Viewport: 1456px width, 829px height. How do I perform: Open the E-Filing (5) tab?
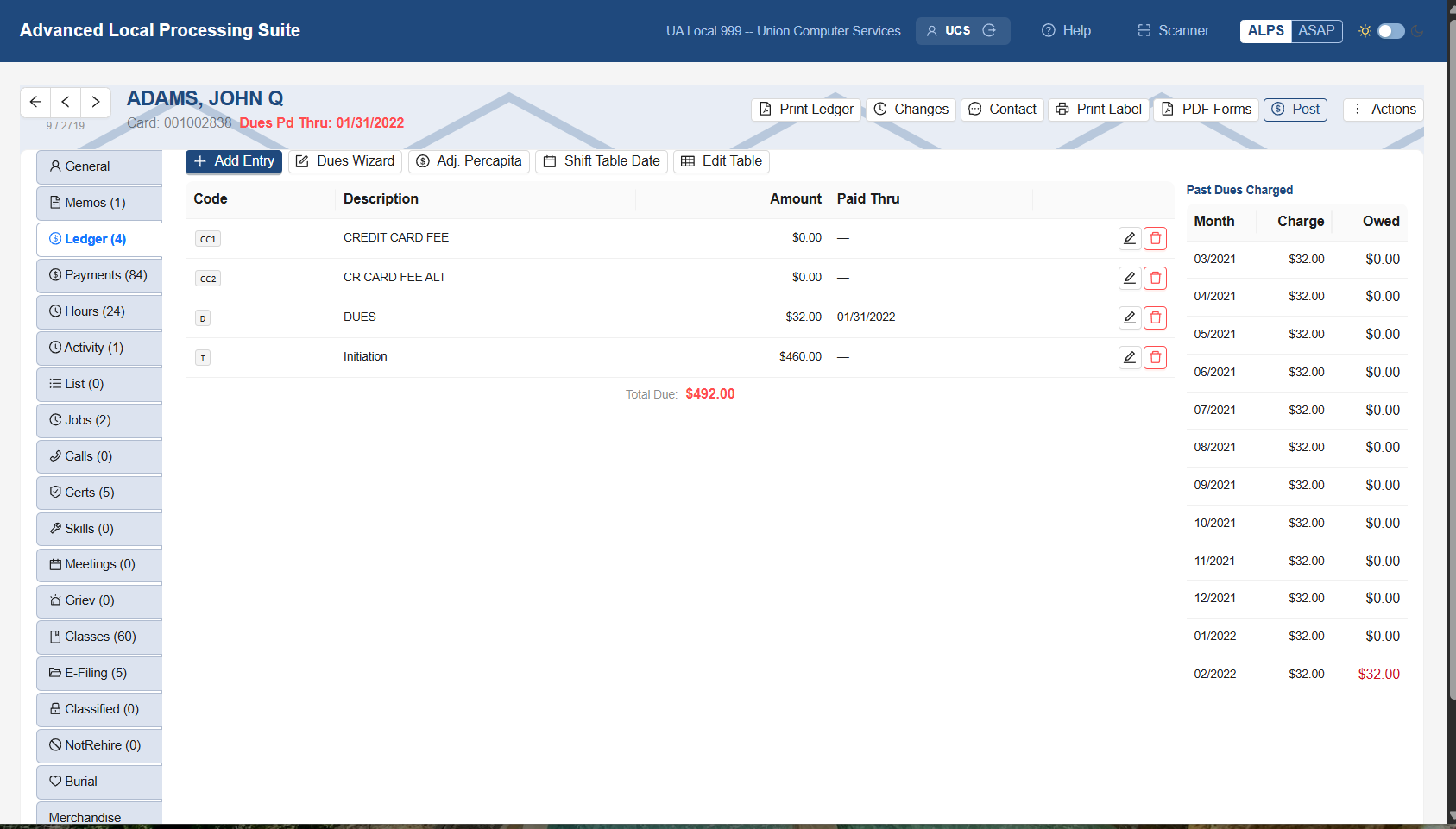point(99,673)
